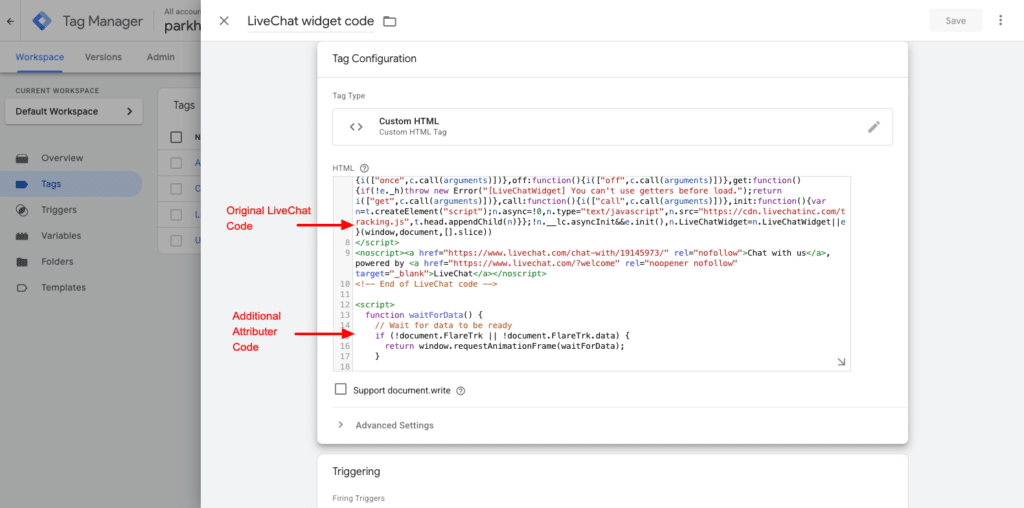The width and height of the screenshot is (1024, 508).
Task: Click the Save button
Action: click(x=955, y=20)
